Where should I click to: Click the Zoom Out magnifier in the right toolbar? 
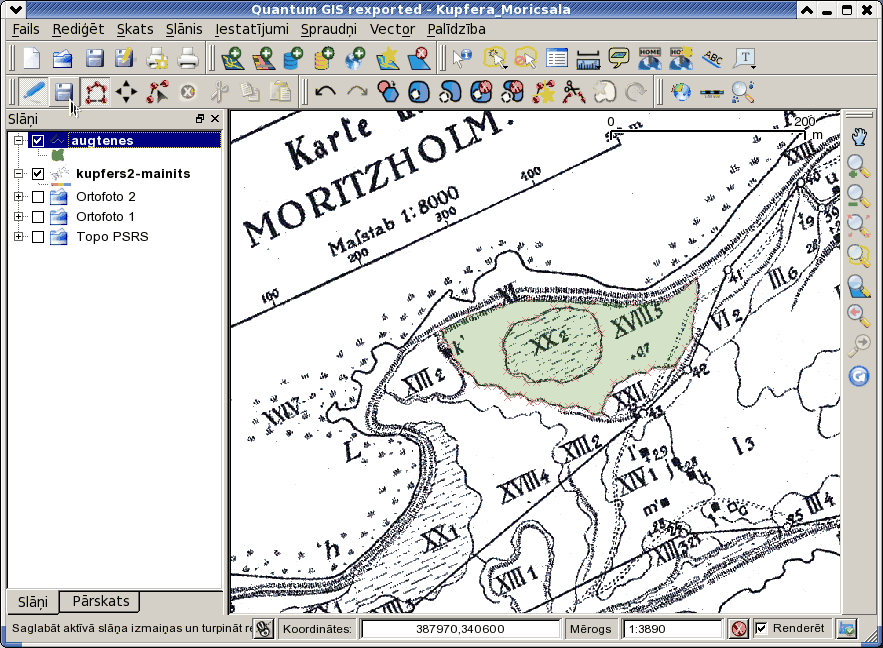(x=859, y=196)
